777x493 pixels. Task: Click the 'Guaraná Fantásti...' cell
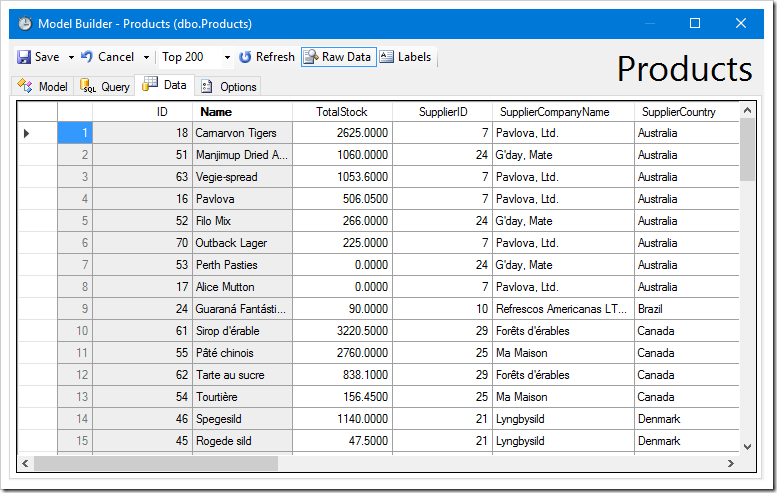[242, 309]
